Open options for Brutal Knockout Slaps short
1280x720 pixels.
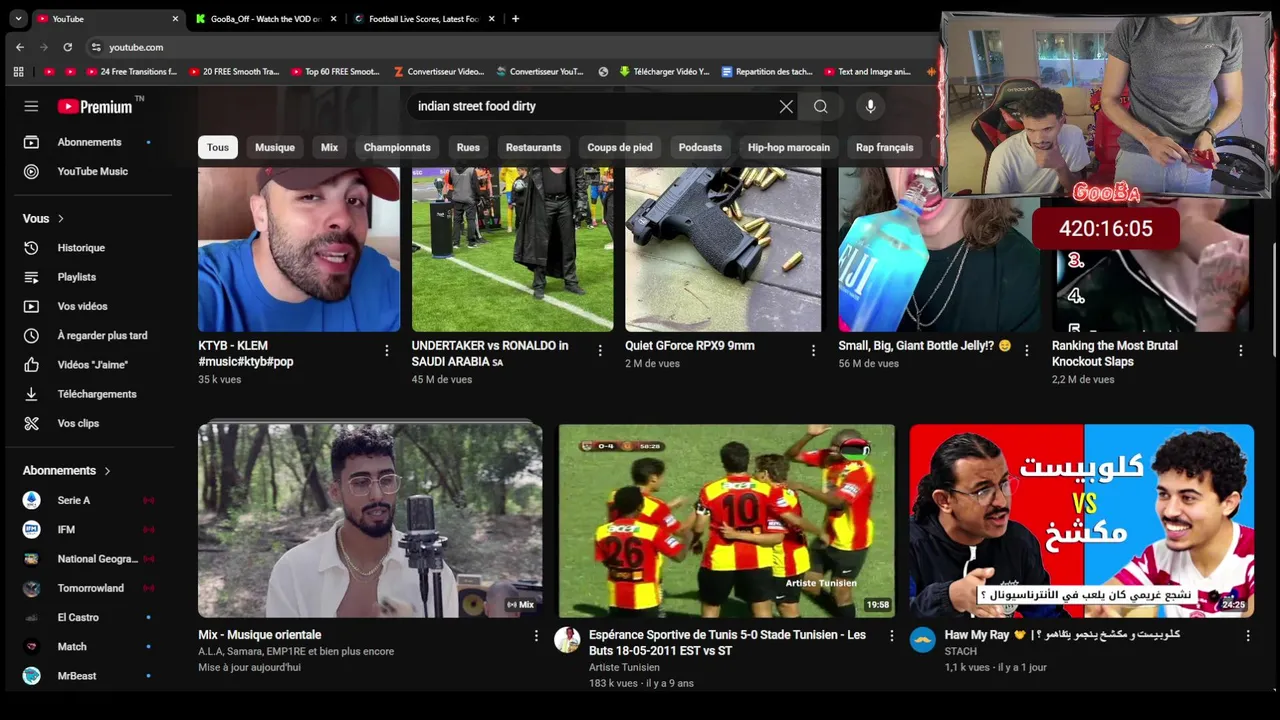1241,350
